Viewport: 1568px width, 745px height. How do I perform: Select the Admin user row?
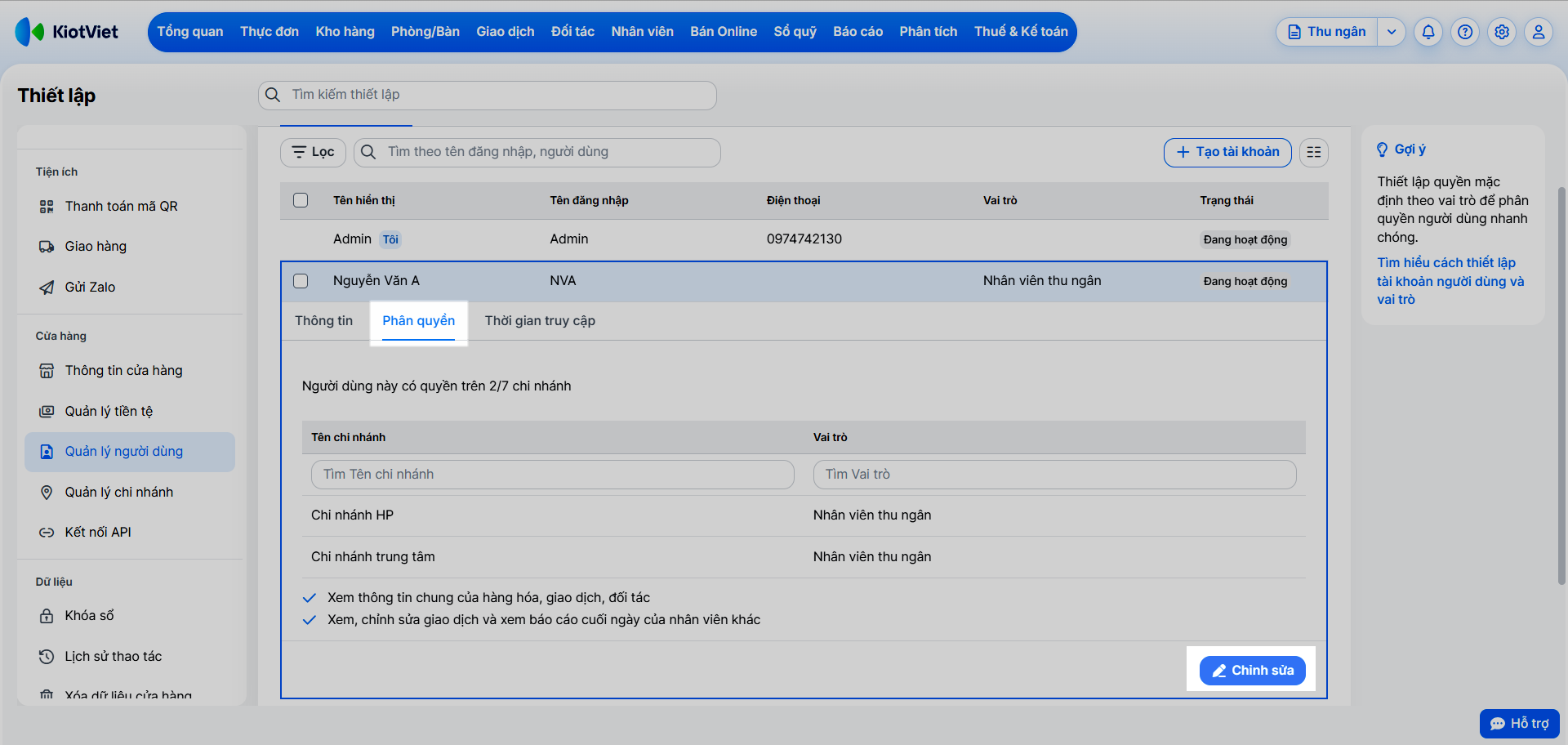click(x=804, y=239)
